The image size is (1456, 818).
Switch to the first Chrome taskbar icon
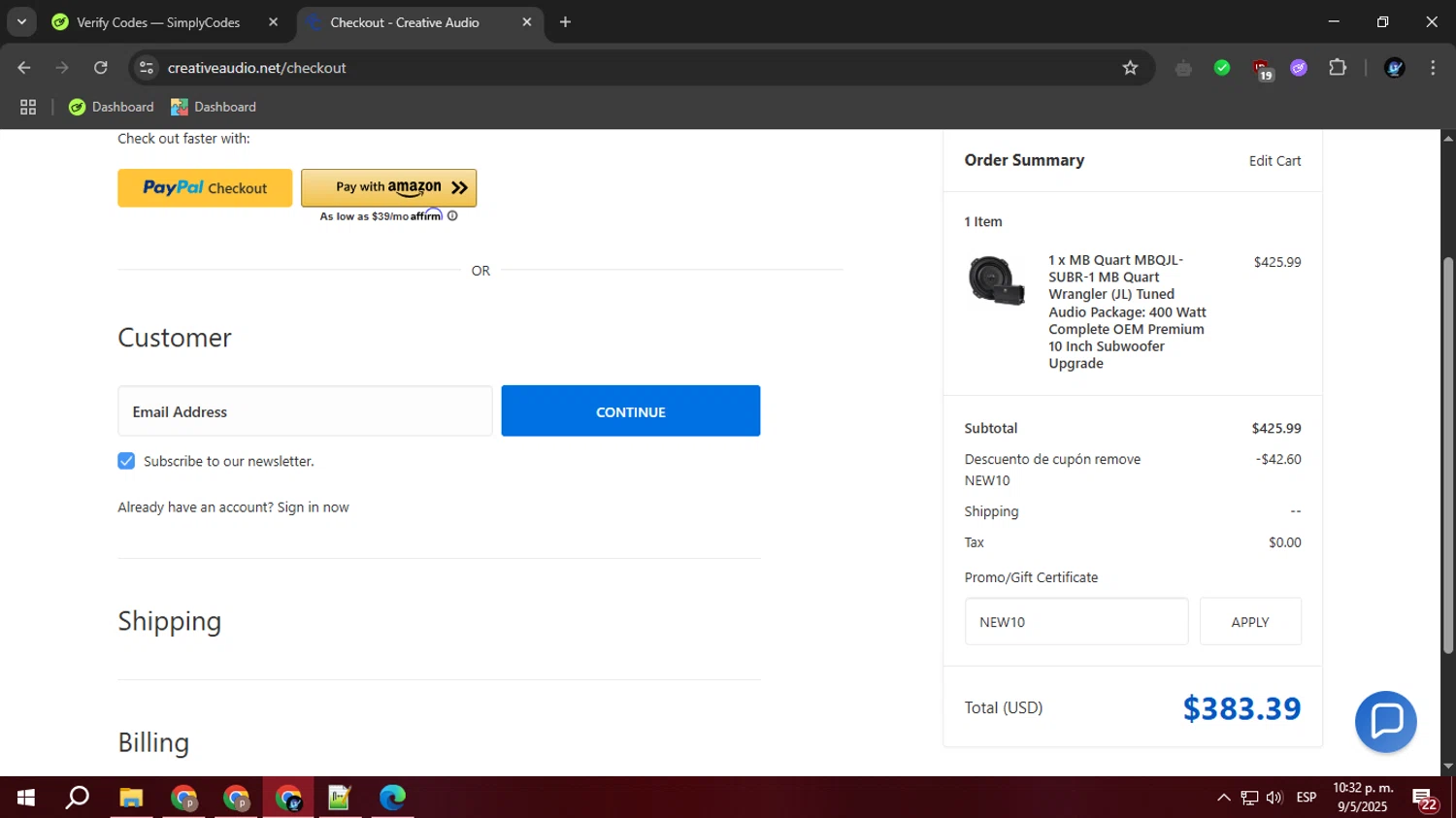click(183, 798)
